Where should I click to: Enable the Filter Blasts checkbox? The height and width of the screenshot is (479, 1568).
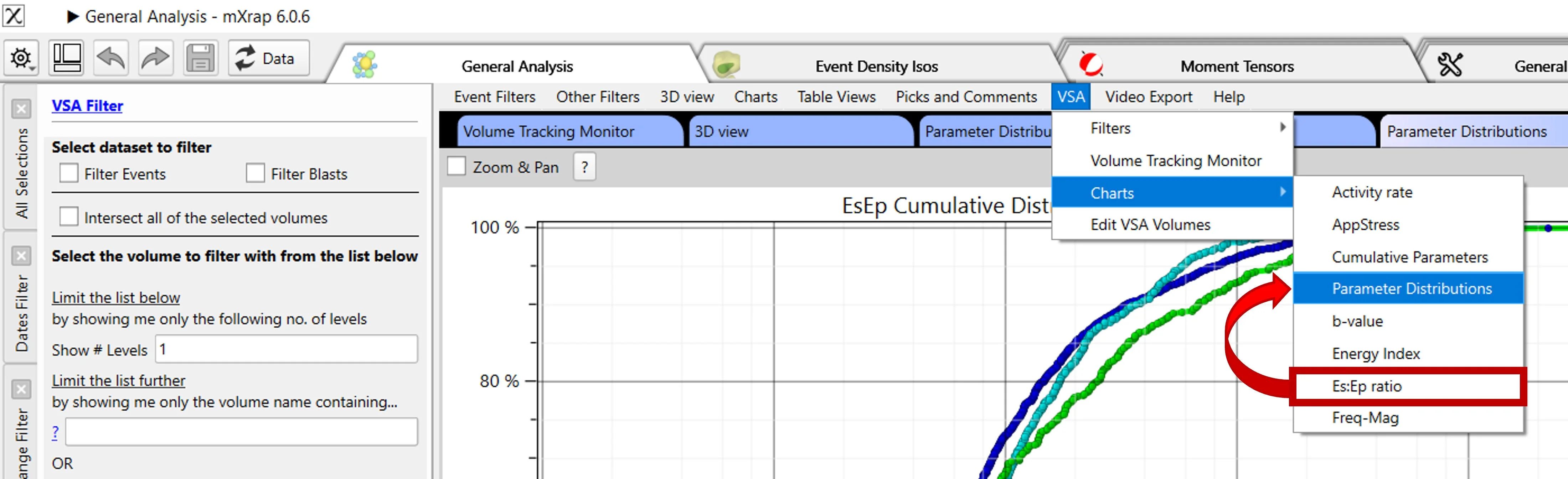point(255,173)
